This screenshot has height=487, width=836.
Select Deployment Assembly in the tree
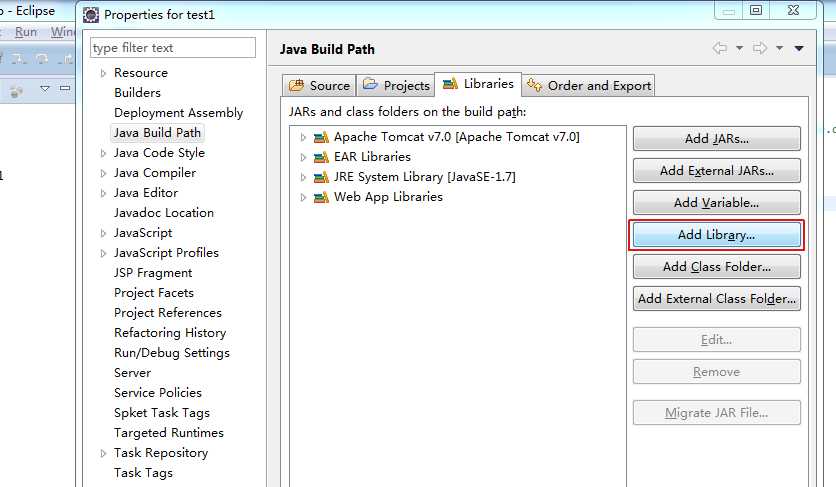point(178,113)
